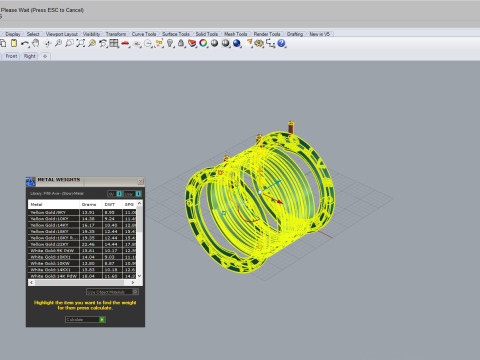480x360 pixels.
Task: Click the Lock Objects padlock icon
Action: pos(181,43)
